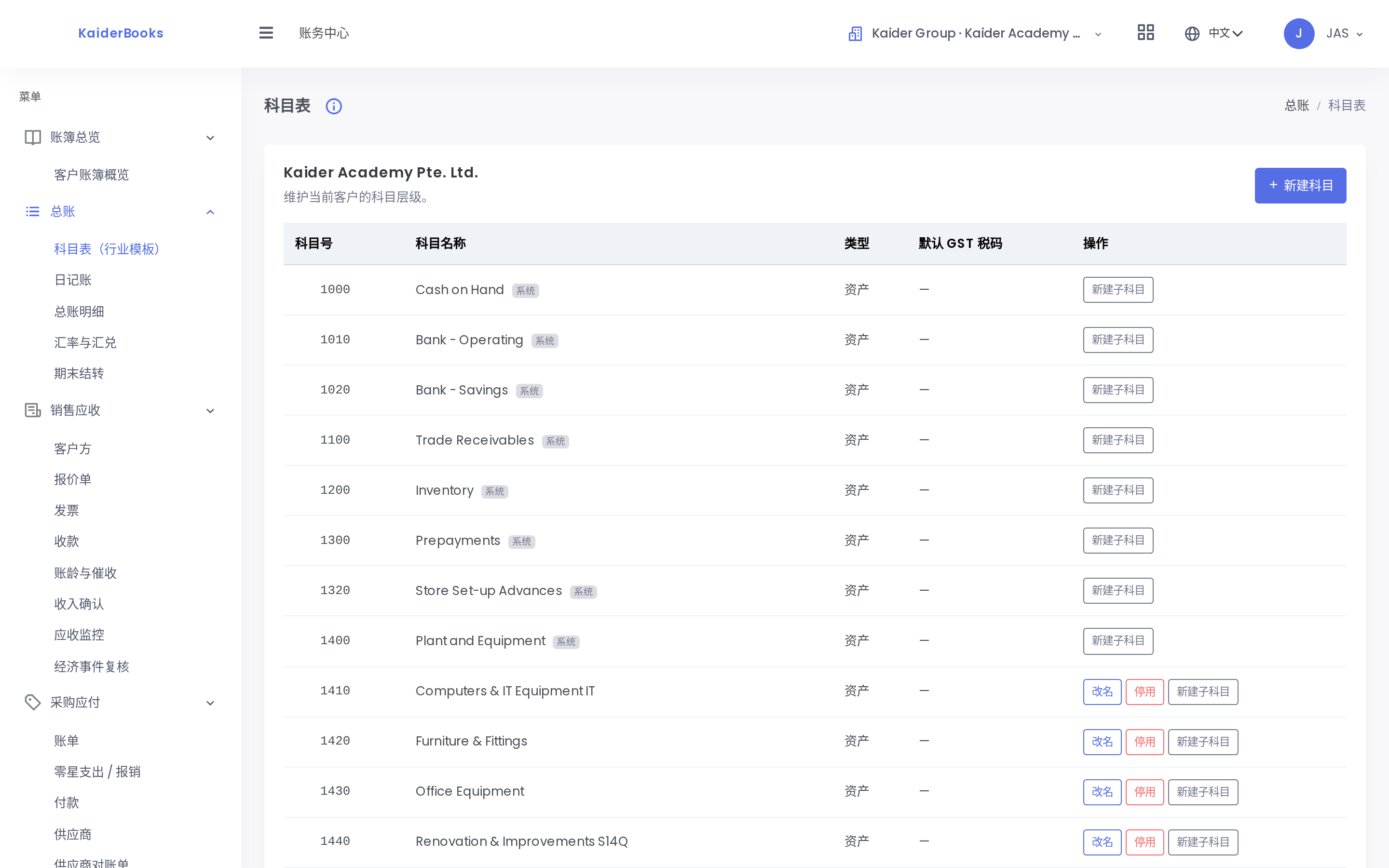Open the Kaider Group company dropdown

click(975, 33)
